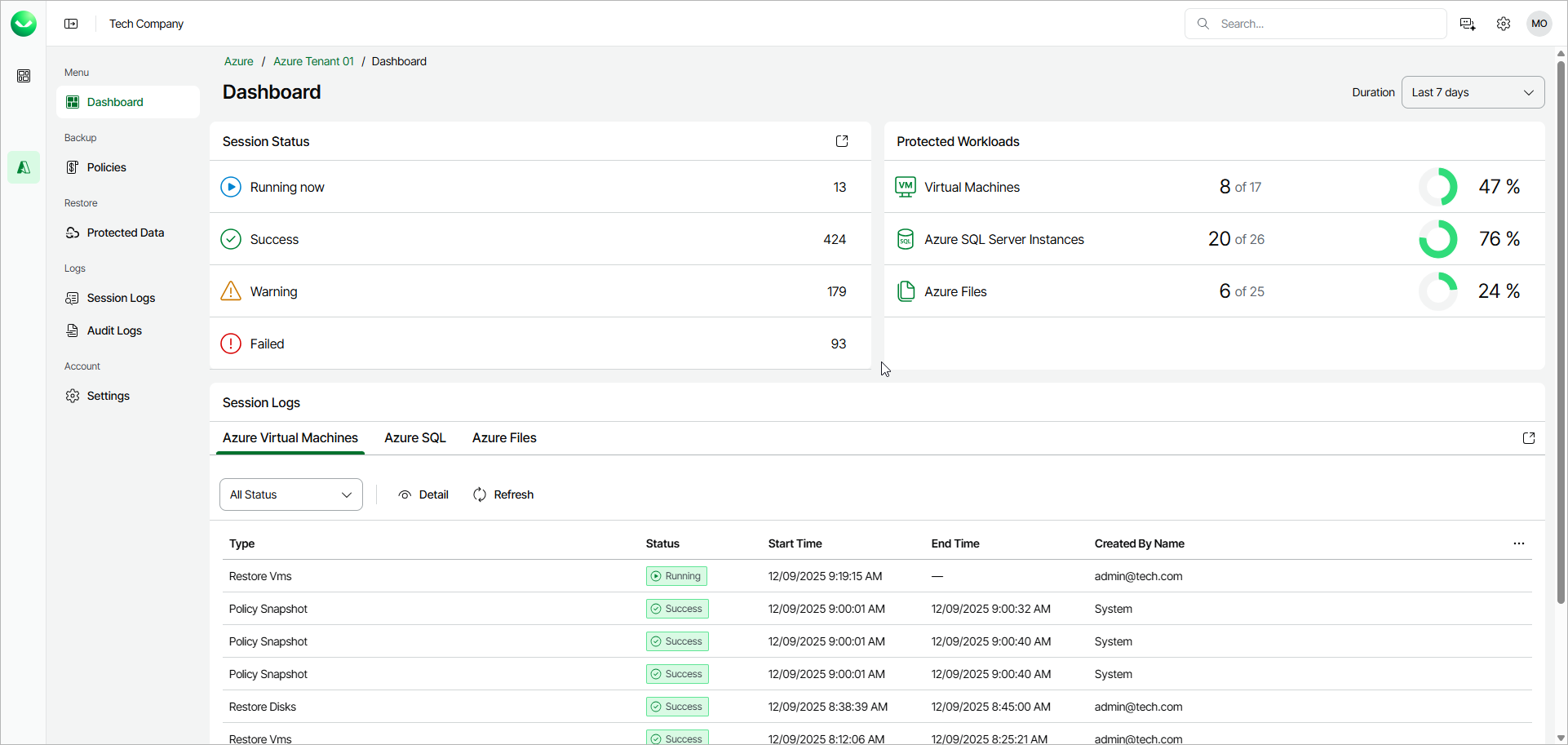Sort by the Type column header
The image size is (1568, 745).
[242, 543]
